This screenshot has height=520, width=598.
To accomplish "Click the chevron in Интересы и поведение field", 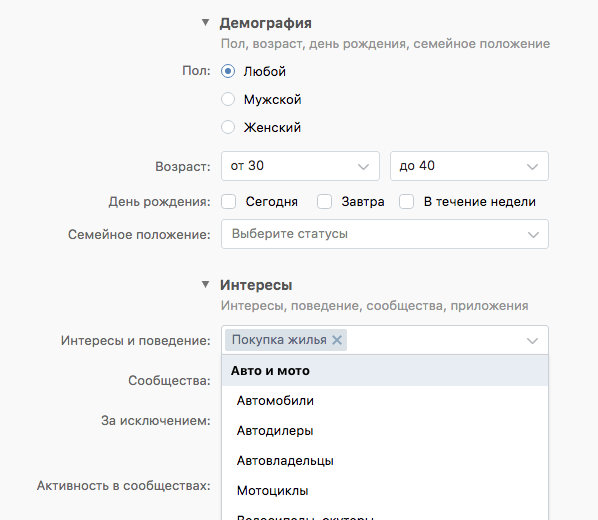I will click(532, 340).
